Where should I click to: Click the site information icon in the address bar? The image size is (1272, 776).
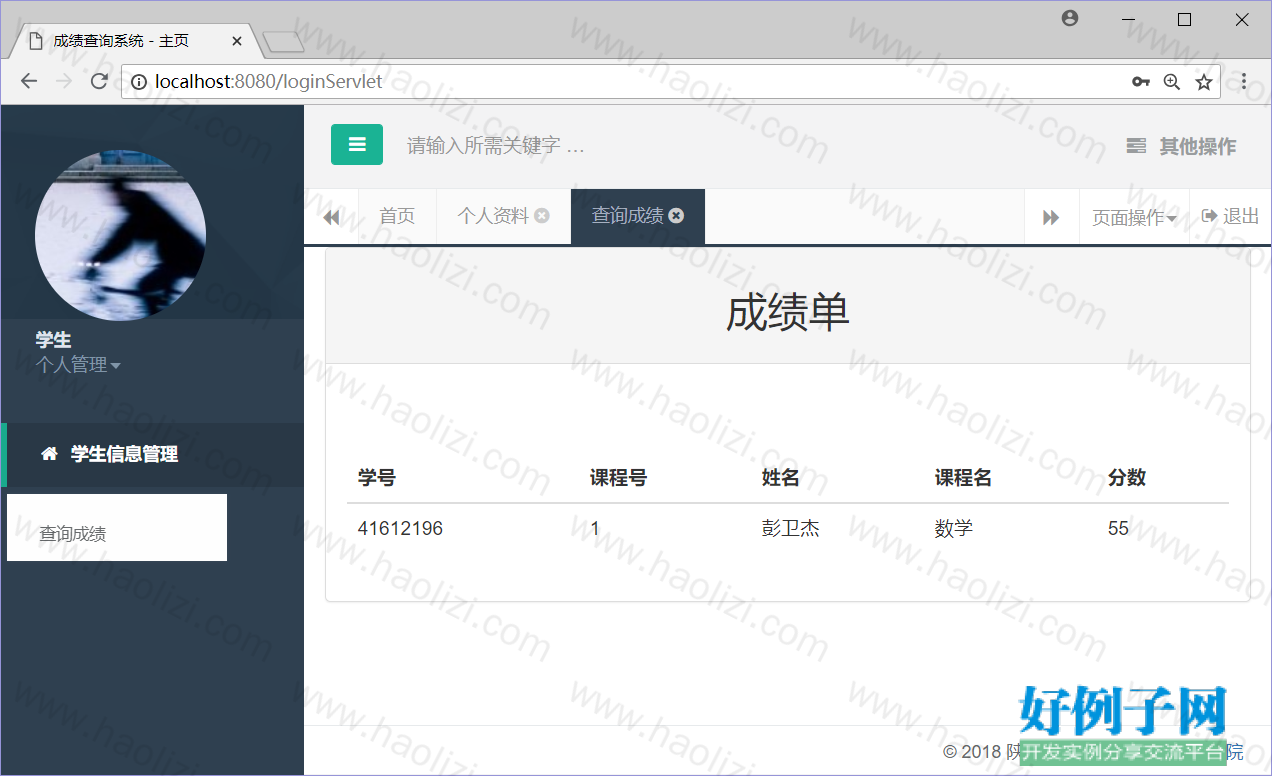pyautogui.click(x=139, y=82)
